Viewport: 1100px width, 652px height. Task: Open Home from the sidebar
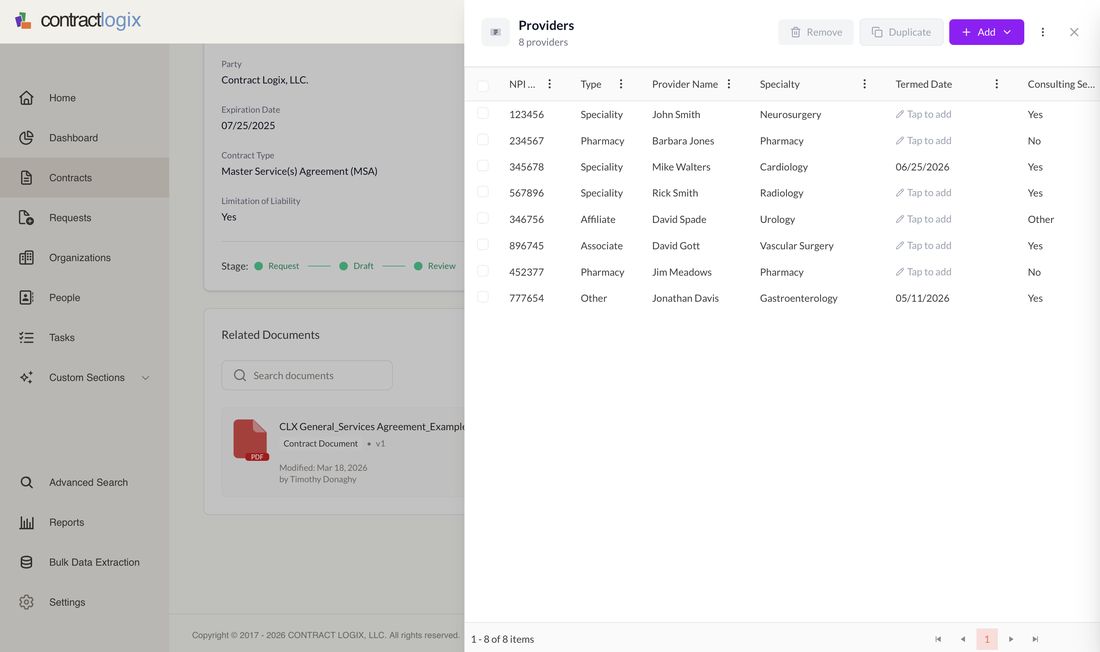[84, 98]
